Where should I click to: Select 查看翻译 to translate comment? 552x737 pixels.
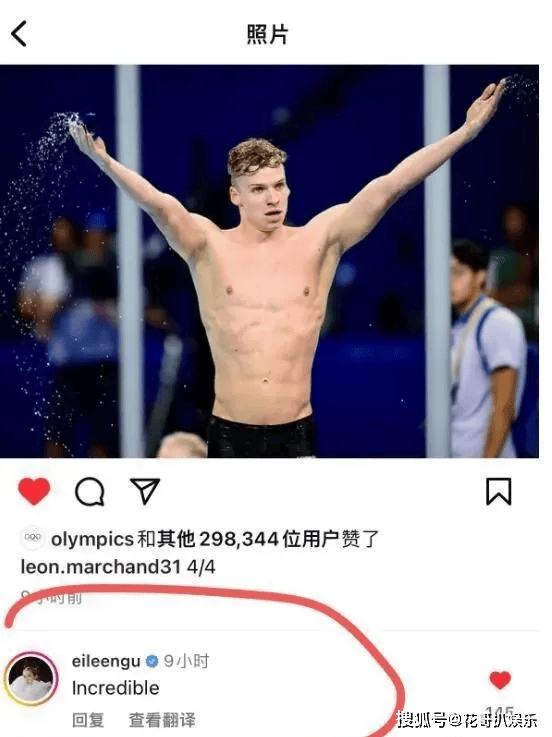[162, 720]
